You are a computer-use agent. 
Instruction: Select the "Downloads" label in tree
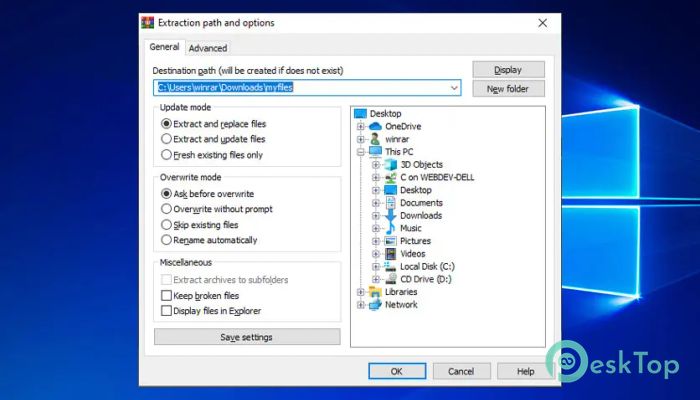tap(421, 216)
